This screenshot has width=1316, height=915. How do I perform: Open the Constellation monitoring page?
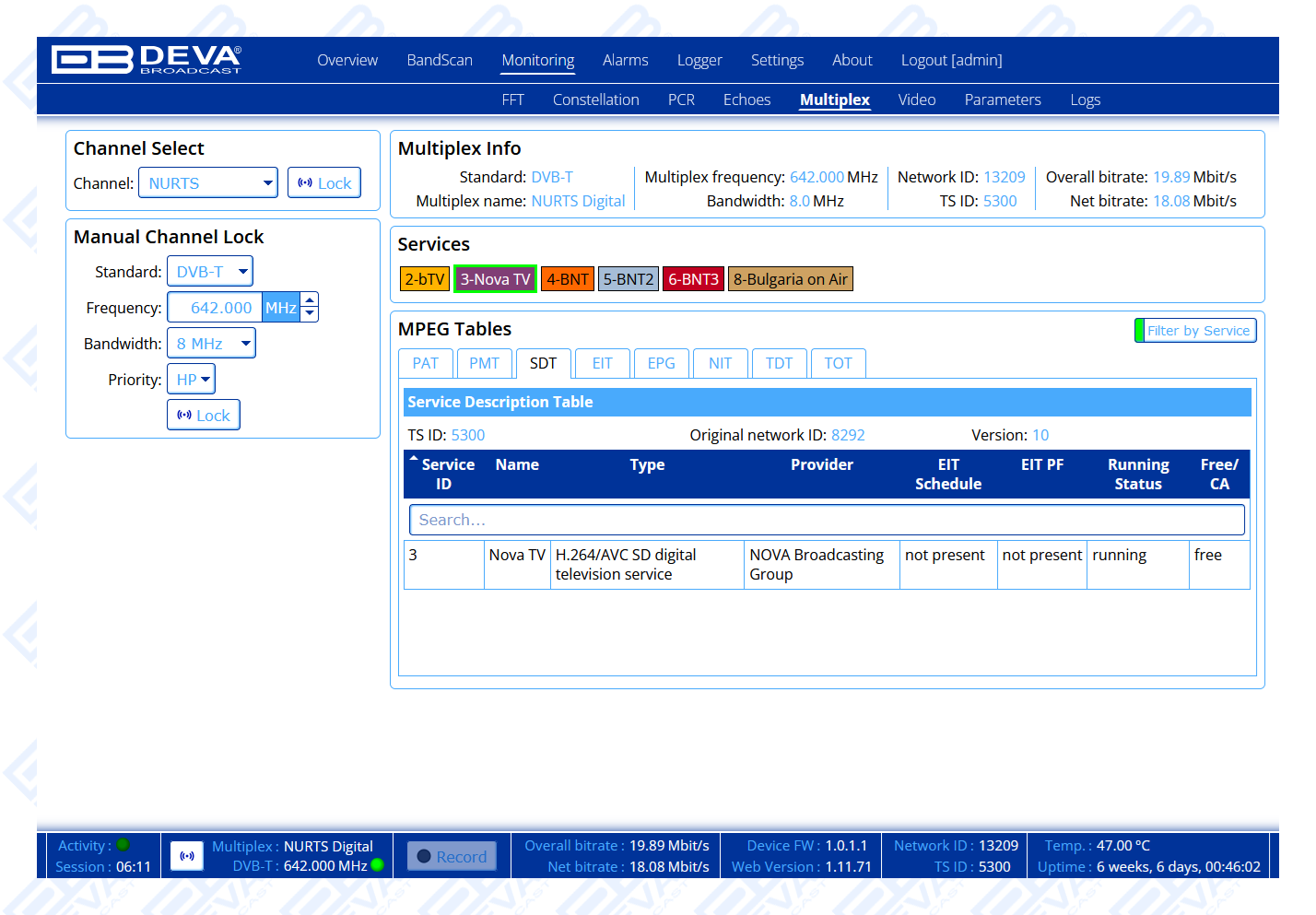595,100
